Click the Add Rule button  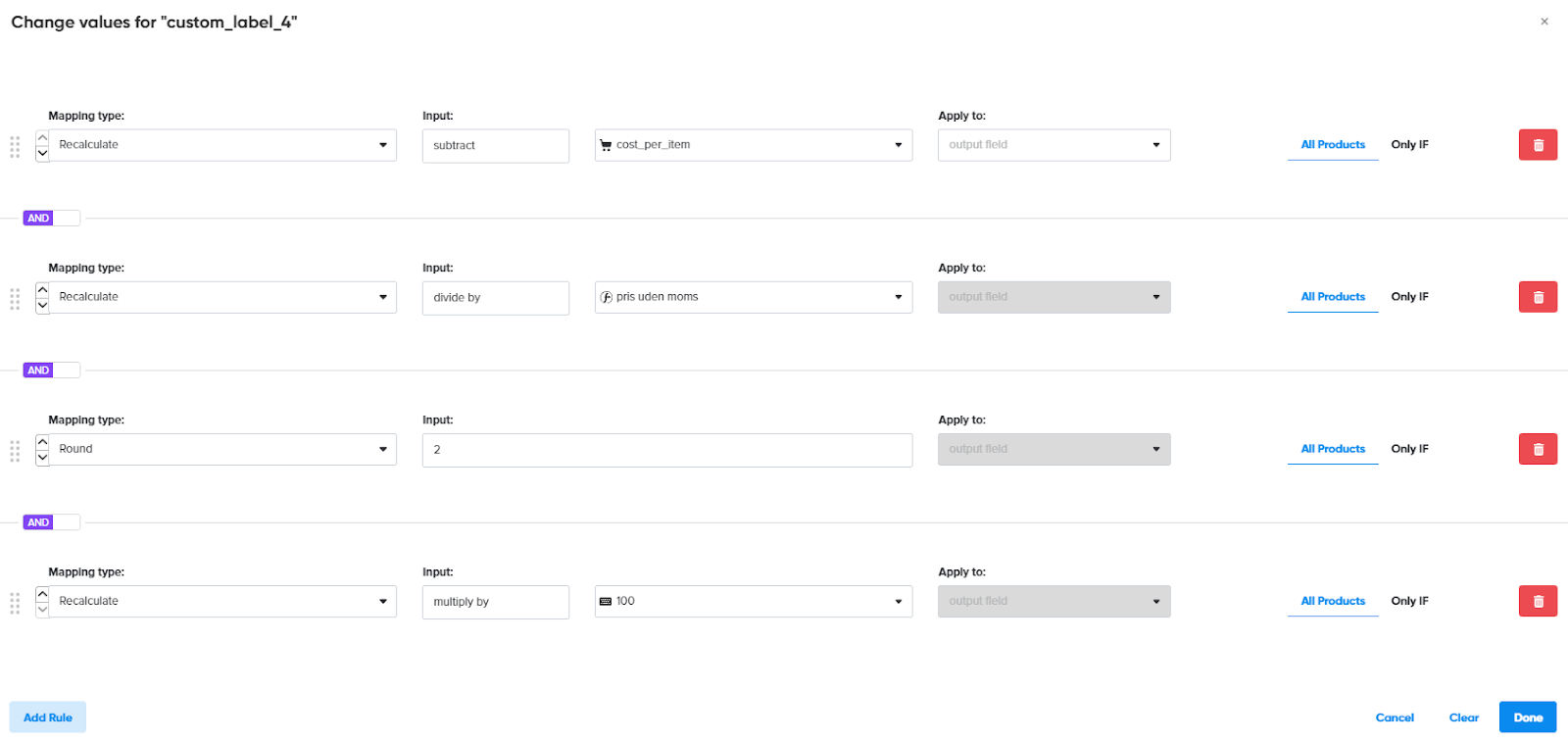tap(48, 717)
